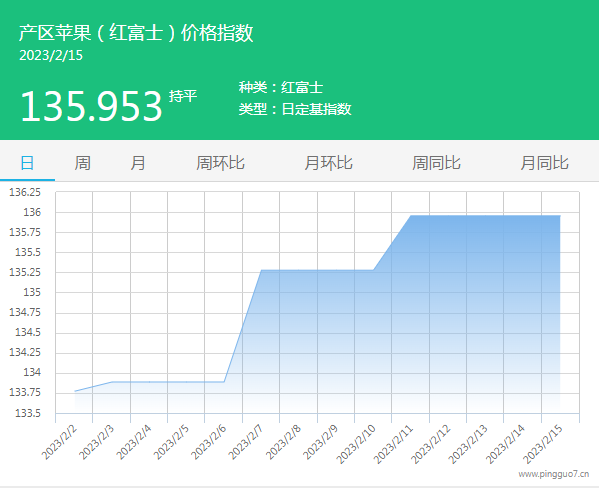Click the chart data point at 2023/2/11
599x488 pixels.
pyautogui.click(x=411, y=216)
